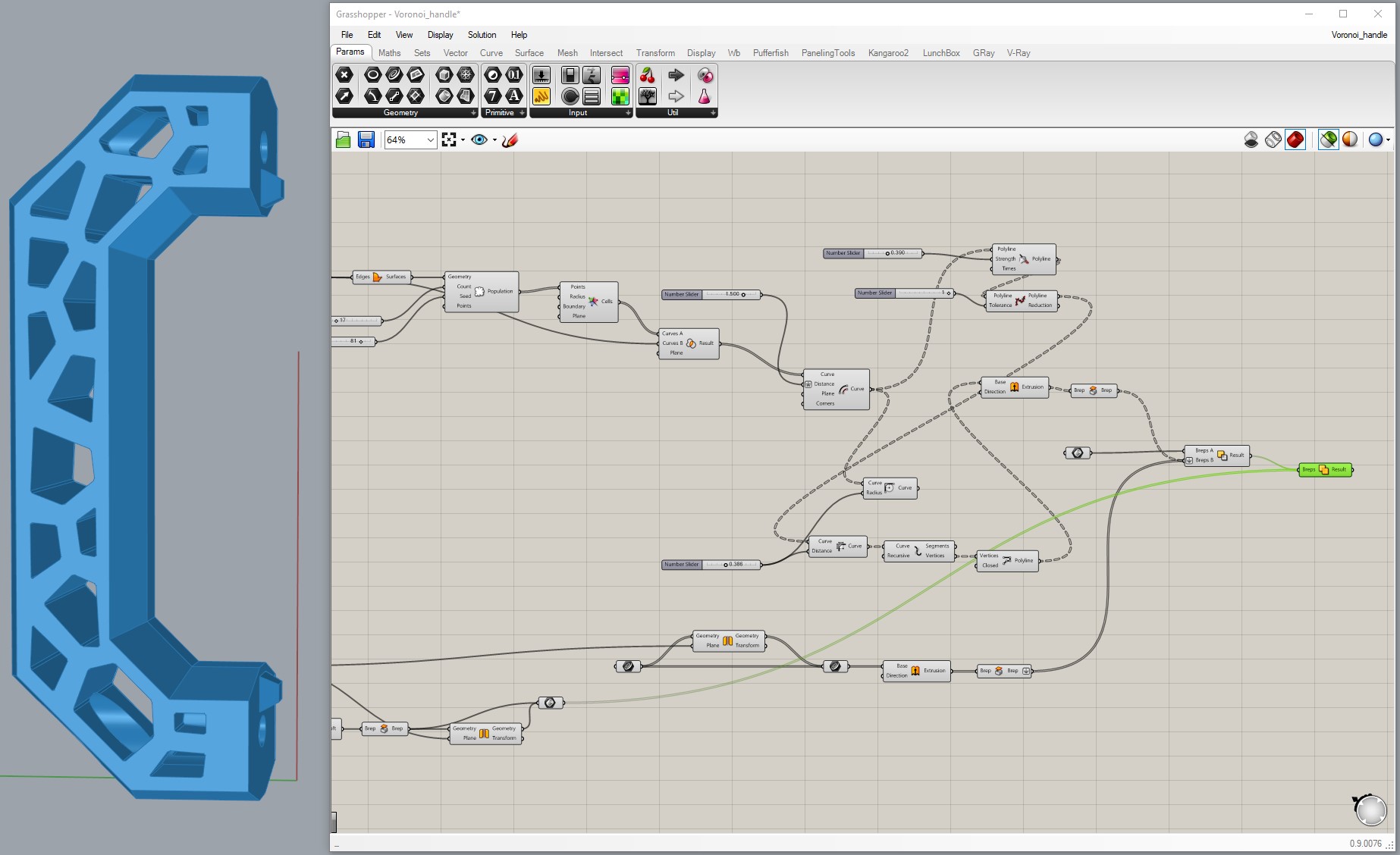
Task: Pick the green checkered input icon
Action: coord(620,96)
